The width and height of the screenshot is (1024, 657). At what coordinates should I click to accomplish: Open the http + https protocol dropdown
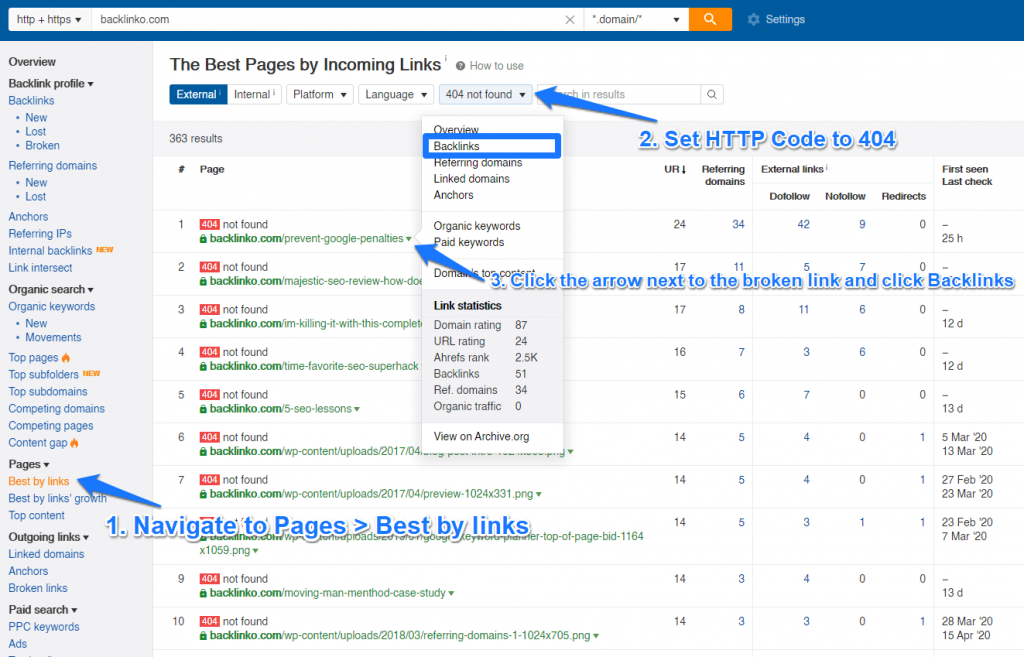click(49, 20)
